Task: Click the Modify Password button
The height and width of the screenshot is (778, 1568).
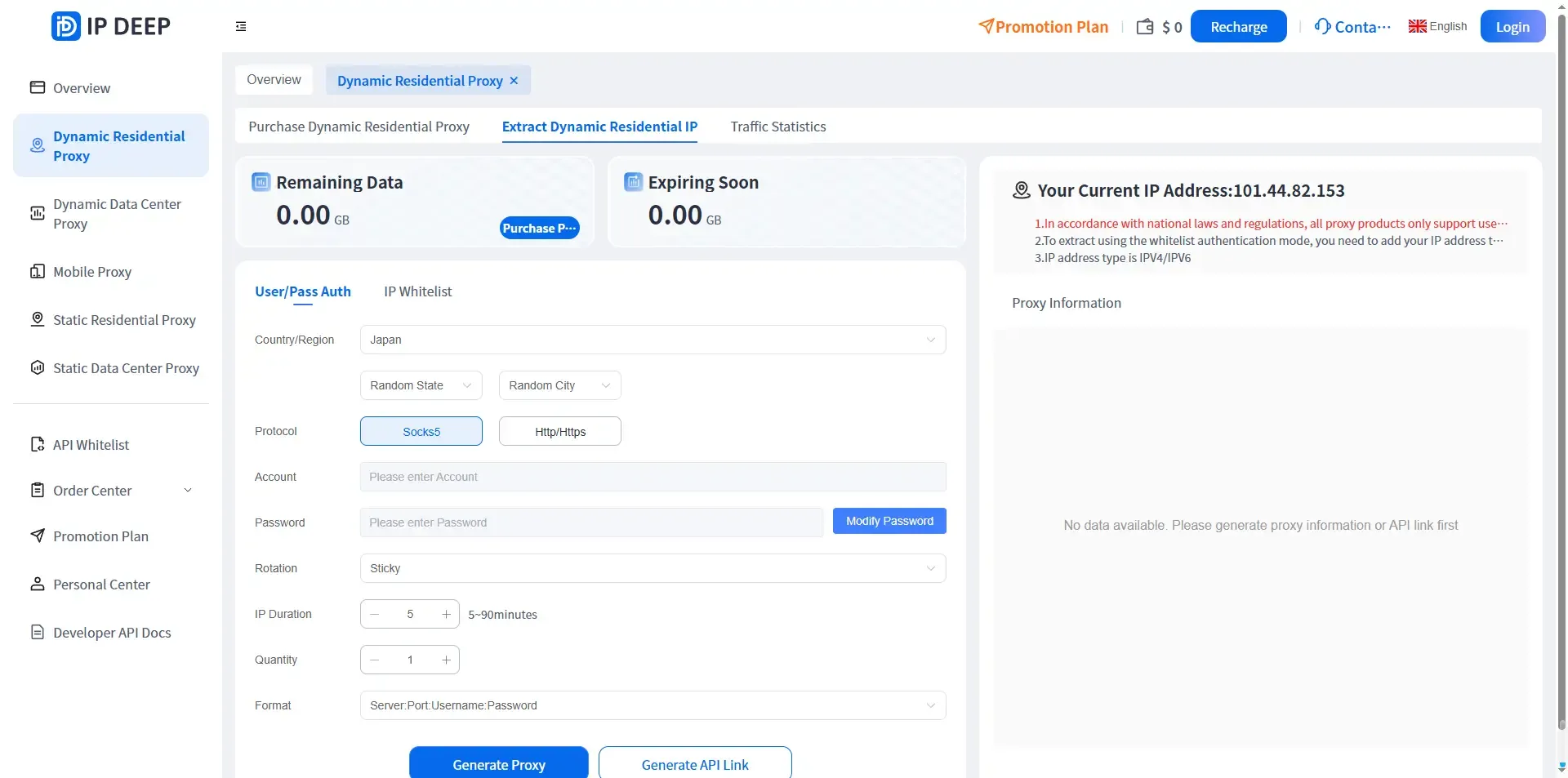Action: 889,521
